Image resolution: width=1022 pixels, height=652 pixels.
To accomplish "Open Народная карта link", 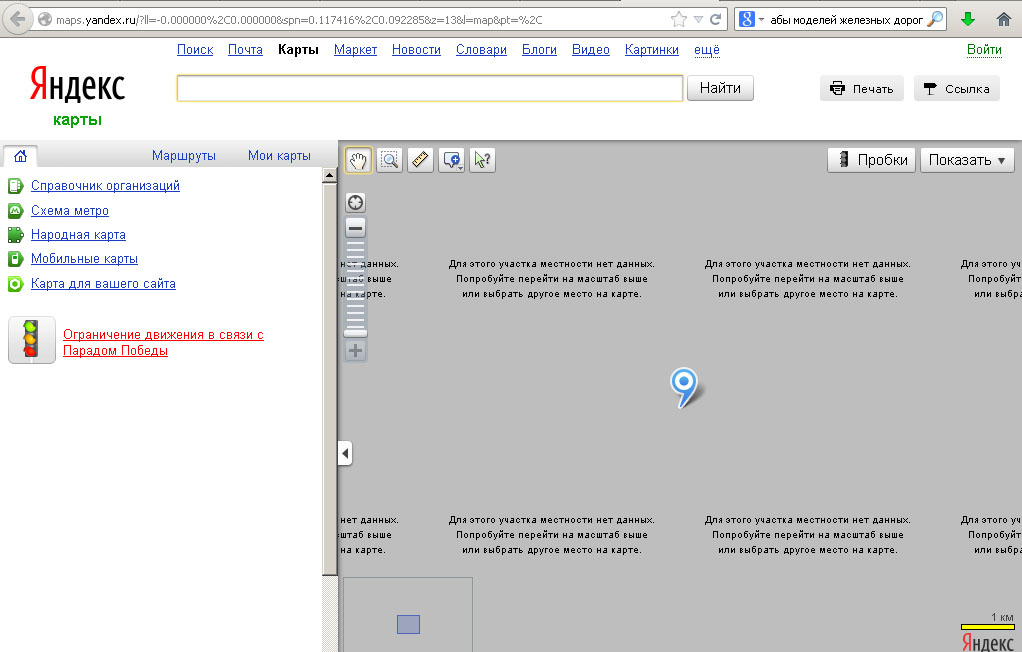I will (x=78, y=235).
